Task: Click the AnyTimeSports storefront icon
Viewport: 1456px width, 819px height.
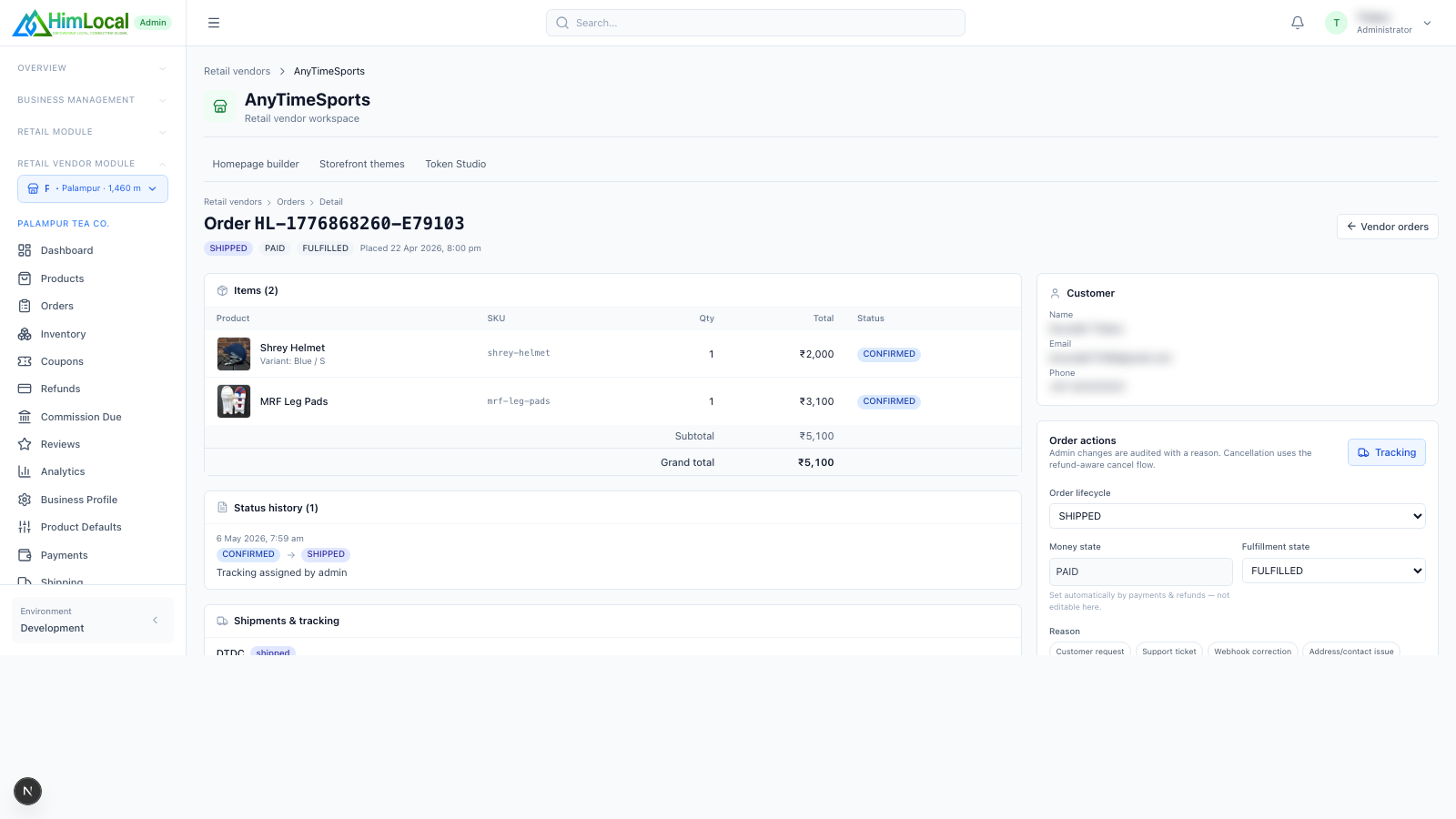Action: [220, 106]
